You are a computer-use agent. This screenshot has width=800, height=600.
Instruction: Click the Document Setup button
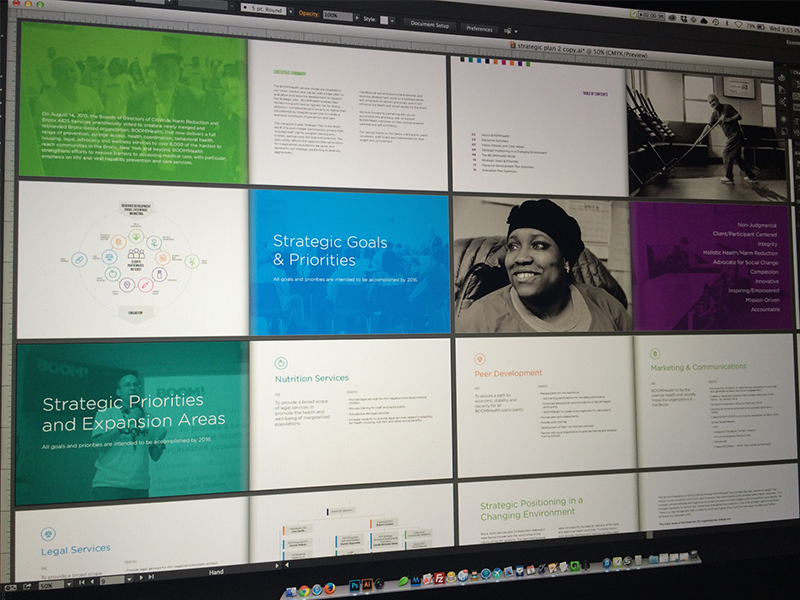[x=430, y=24]
